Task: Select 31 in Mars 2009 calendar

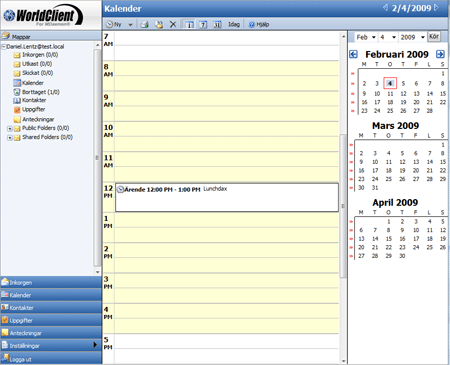Action: (x=375, y=188)
